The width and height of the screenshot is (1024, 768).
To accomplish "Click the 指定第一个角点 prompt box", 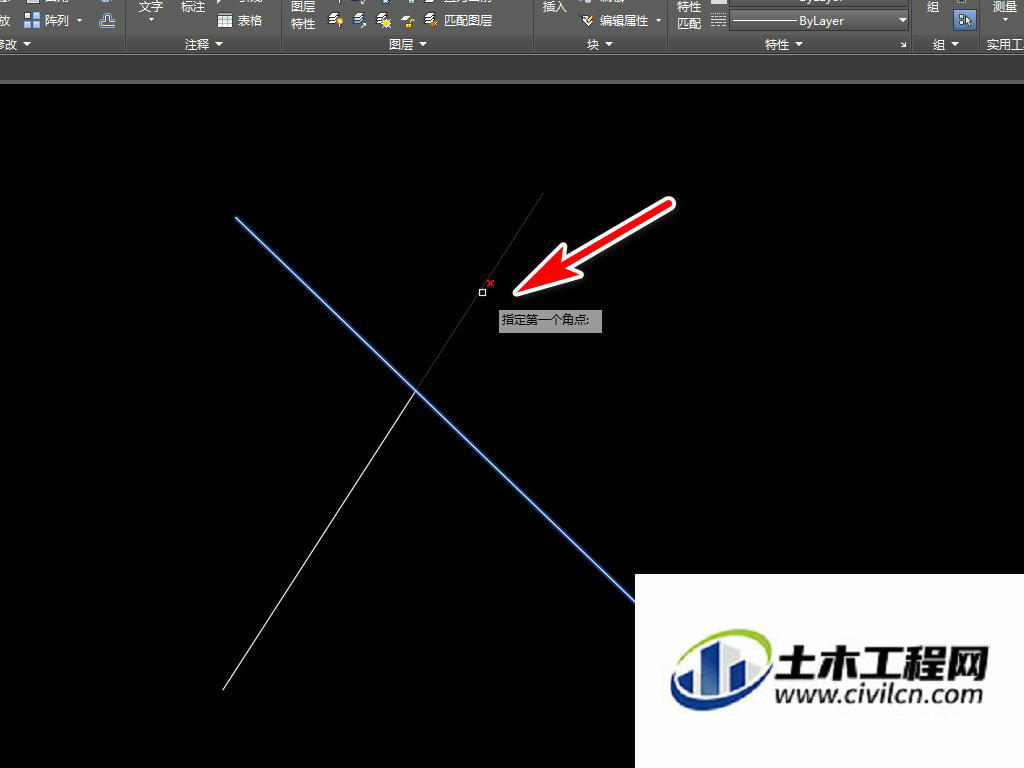I will (550, 321).
